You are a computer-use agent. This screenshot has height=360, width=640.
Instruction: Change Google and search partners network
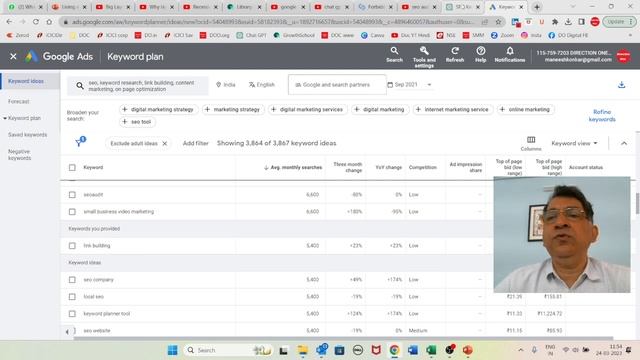(337, 85)
